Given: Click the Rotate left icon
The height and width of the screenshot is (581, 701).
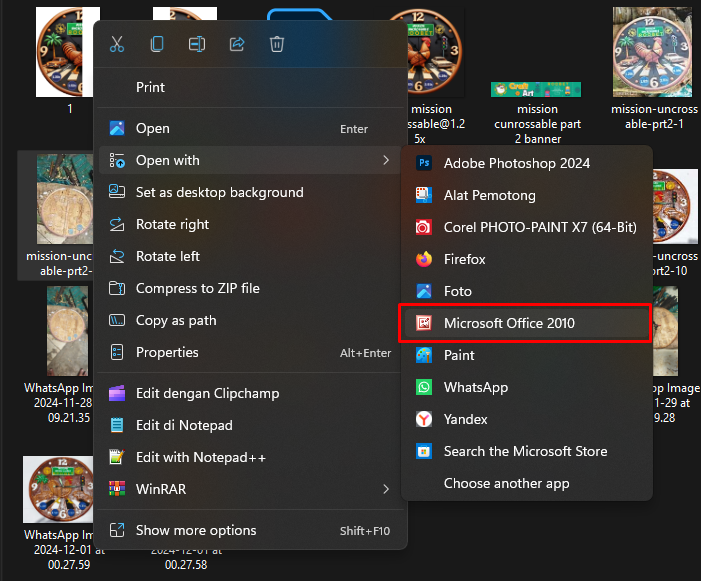Looking at the screenshot, I should (117, 256).
